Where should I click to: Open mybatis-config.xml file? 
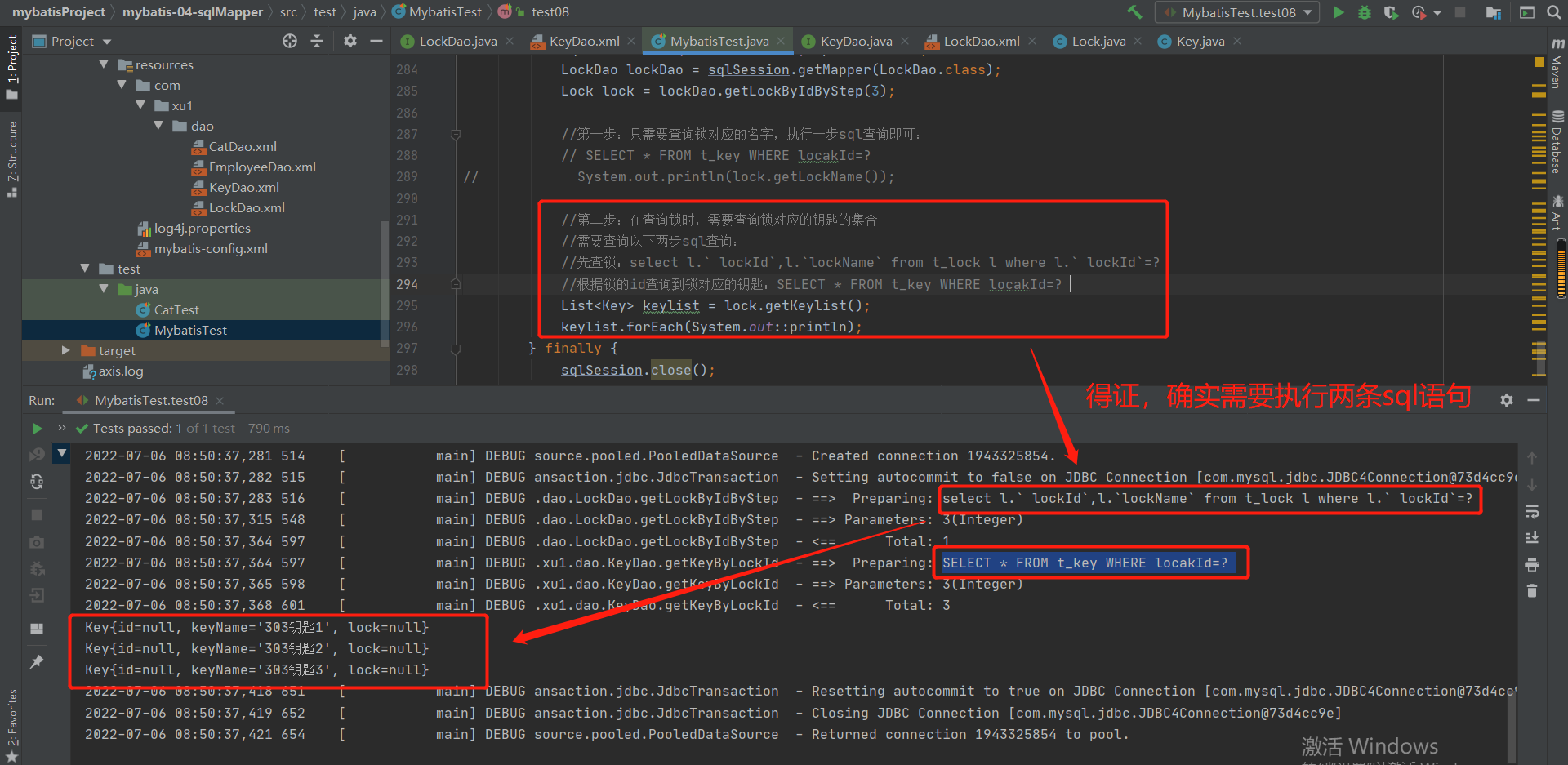point(211,248)
